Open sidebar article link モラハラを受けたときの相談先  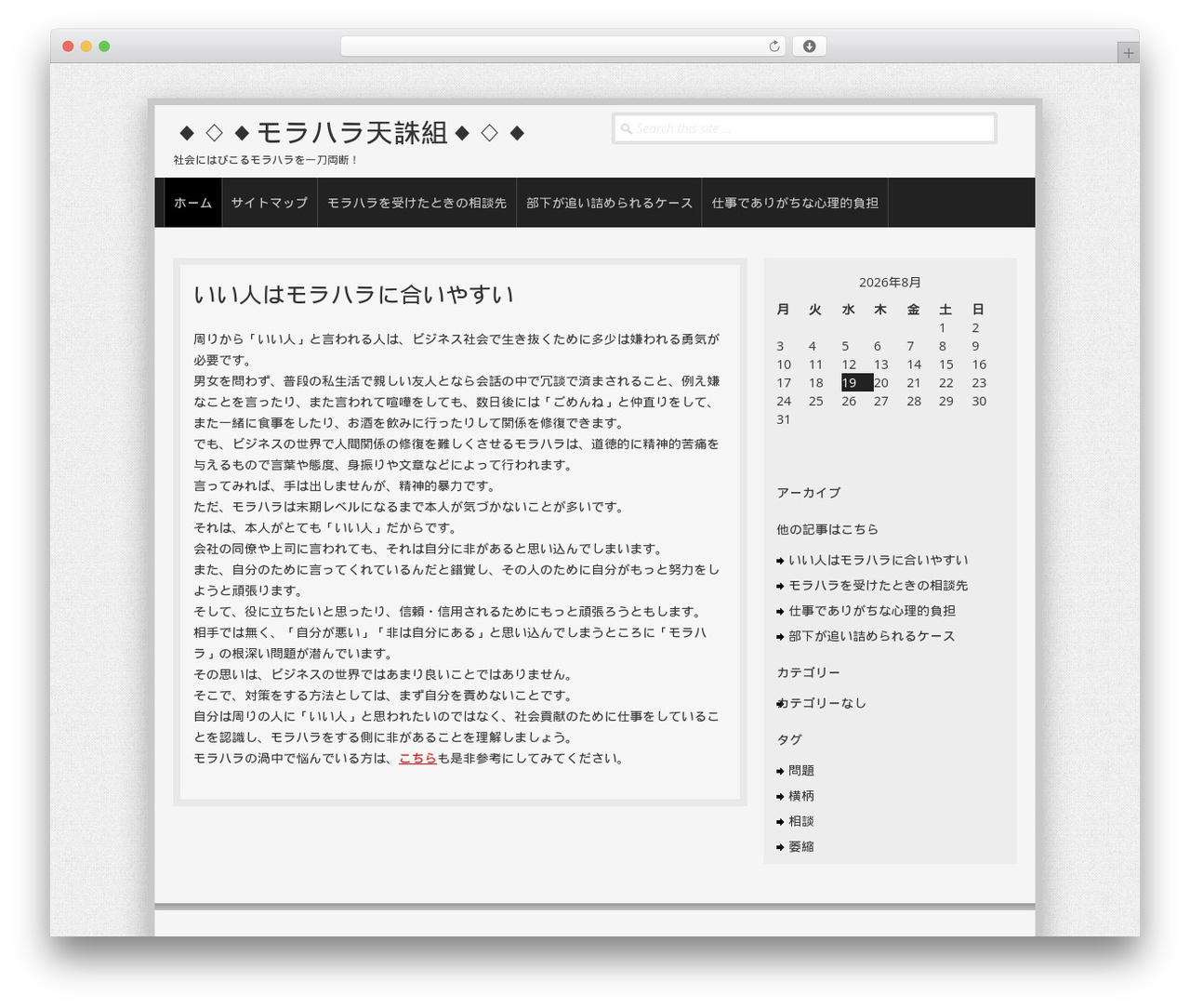tap(878, 585)
